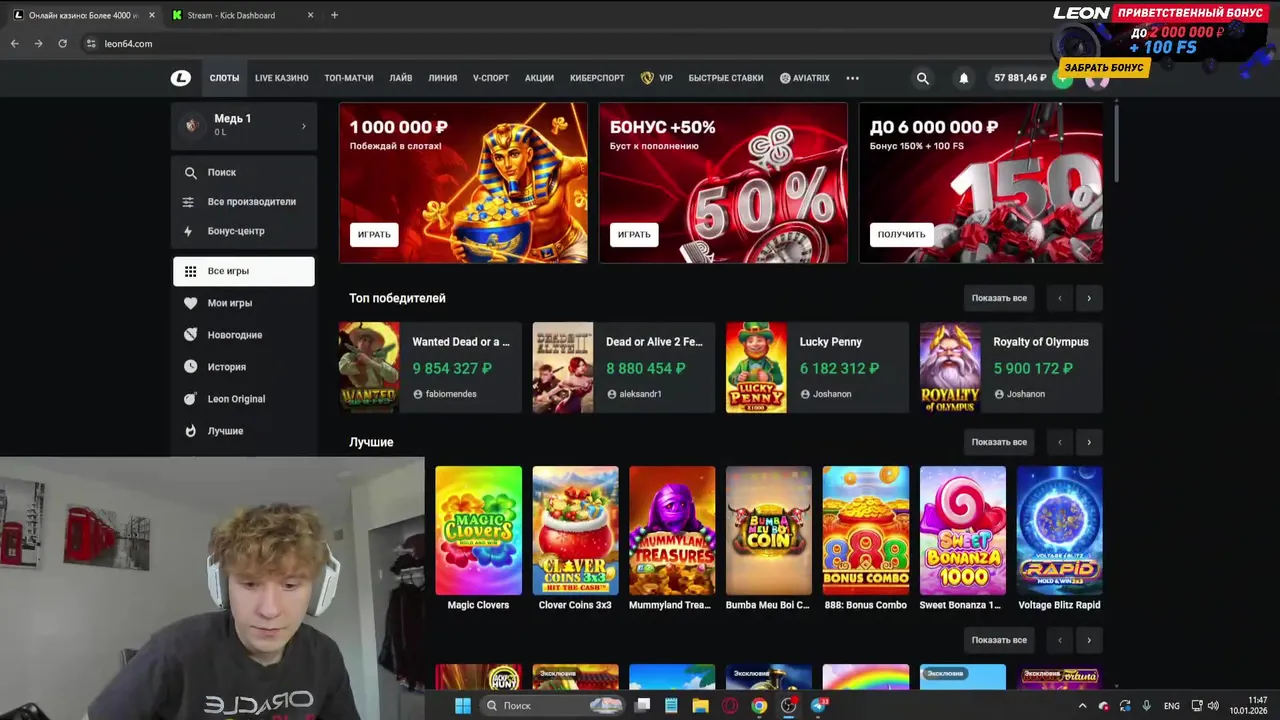The image size is (1280, 720).
Task: Click the Новогодние category icon
Action: tap(190, 335)
